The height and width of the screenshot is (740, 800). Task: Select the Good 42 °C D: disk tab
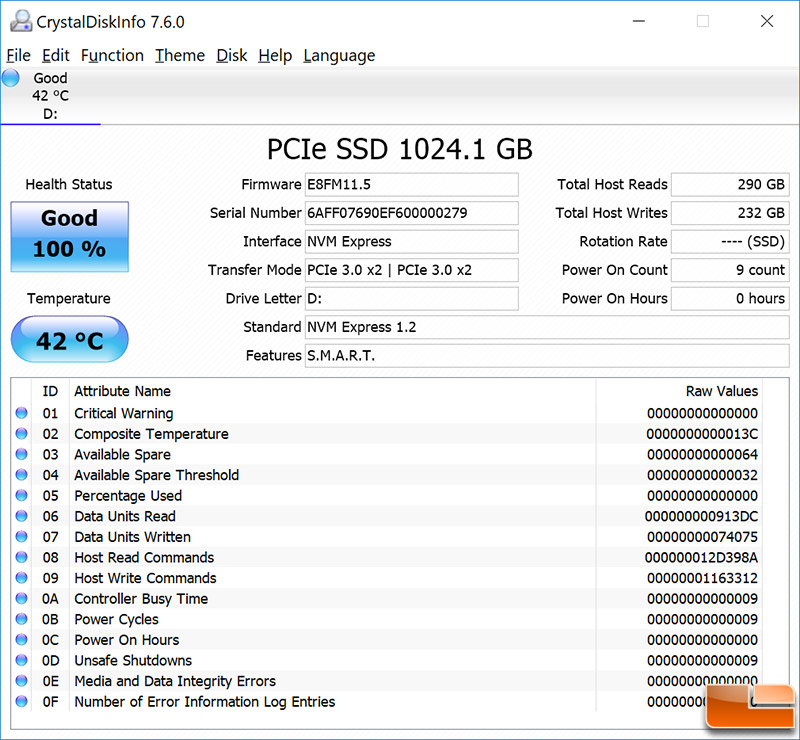[50, 96]
